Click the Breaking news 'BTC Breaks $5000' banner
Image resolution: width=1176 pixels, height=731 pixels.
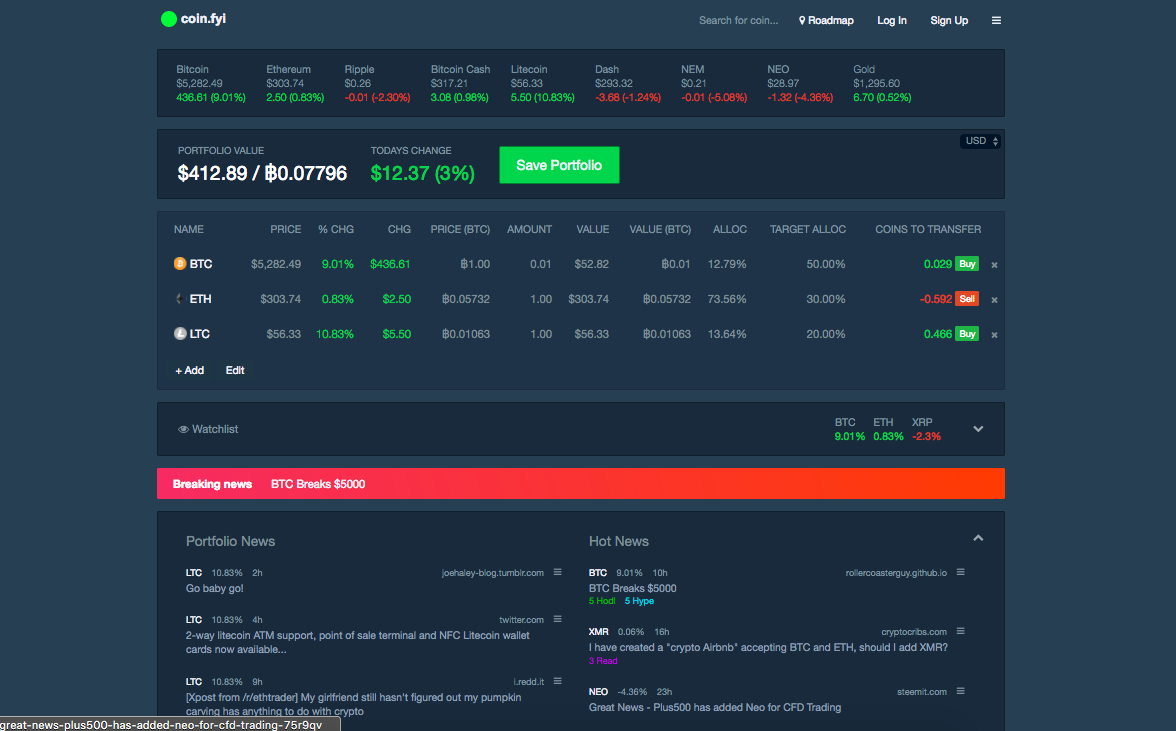tap(580, 484)
